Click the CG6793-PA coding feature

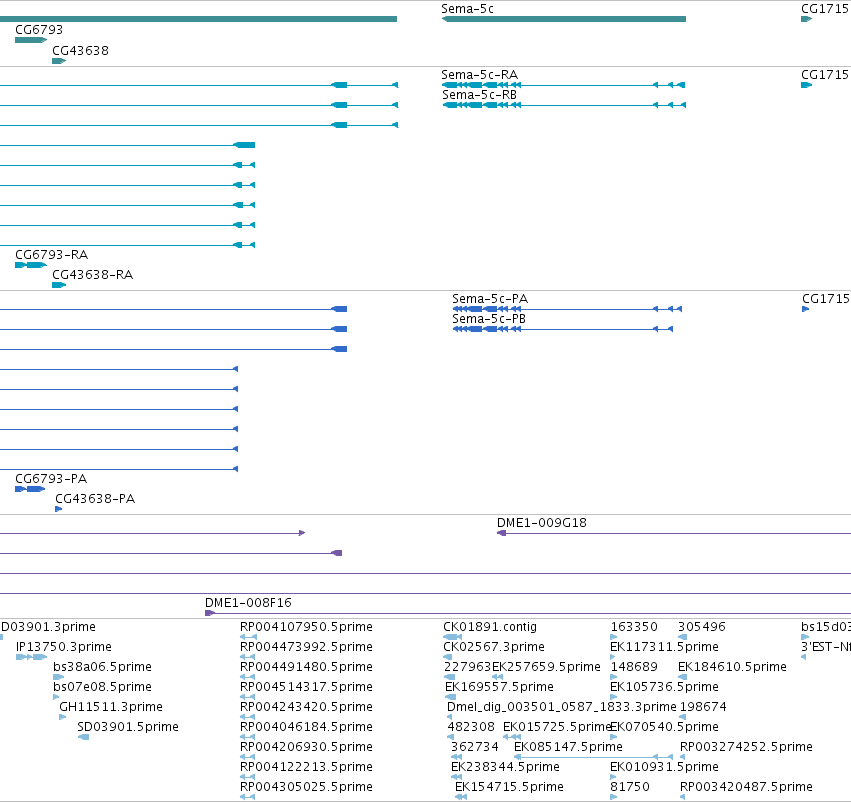click(x=30, y=489)
